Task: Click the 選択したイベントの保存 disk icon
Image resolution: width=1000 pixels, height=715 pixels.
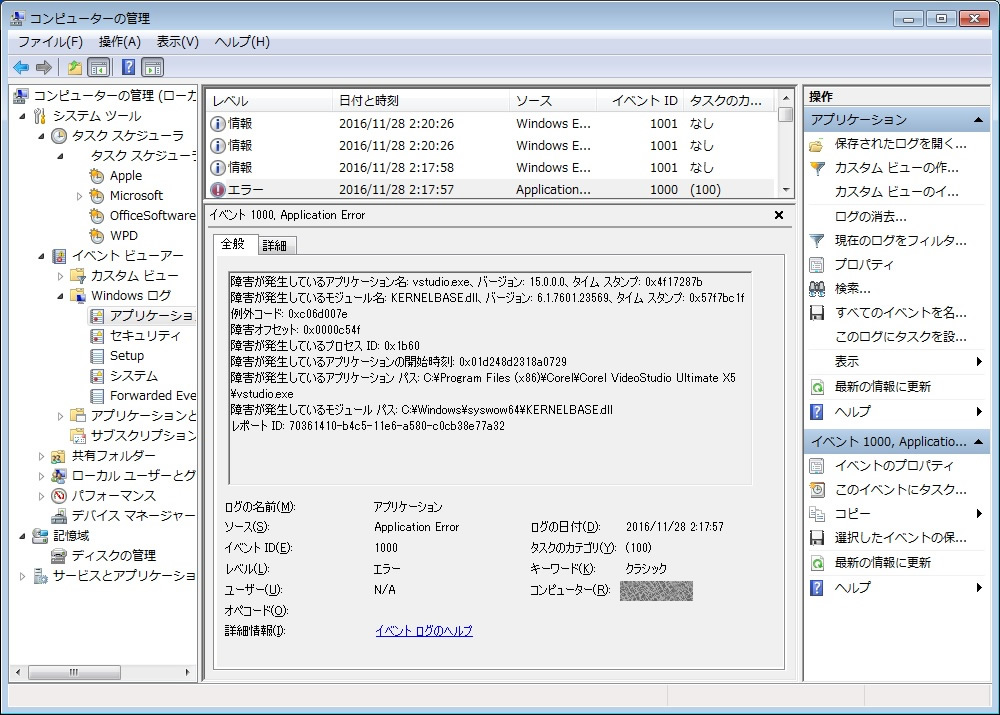Action: [x=816, y=538]
